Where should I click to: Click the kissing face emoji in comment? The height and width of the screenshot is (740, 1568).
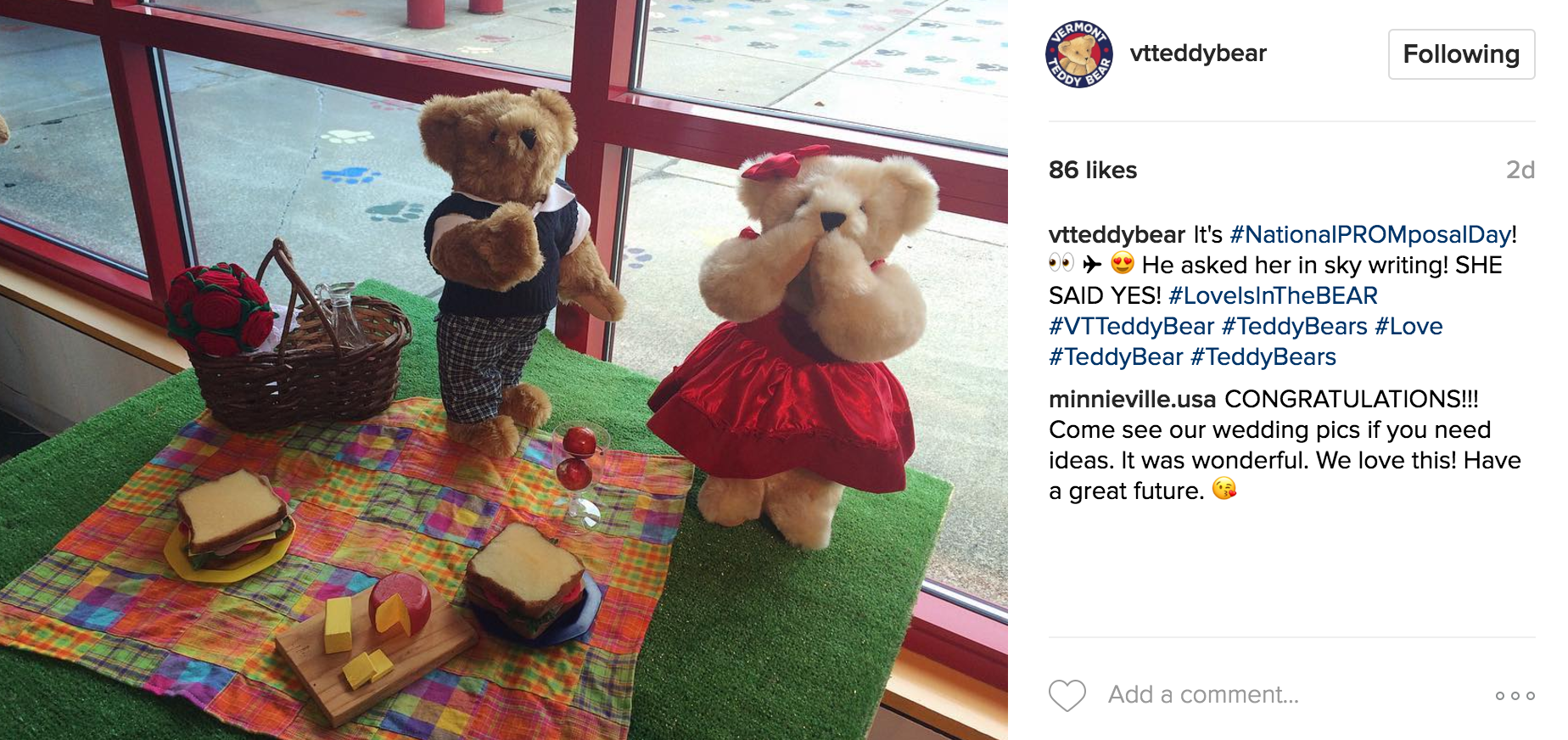tap(1224, 489)
